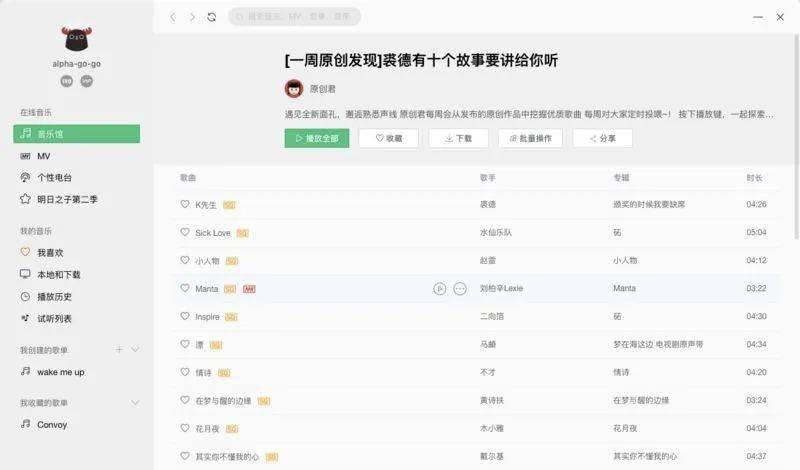Image resolution: width=800 pixels, height=470 pixels.
Task: Open album 颁奖的时候我要缺席
Action: tap(649, 204)
